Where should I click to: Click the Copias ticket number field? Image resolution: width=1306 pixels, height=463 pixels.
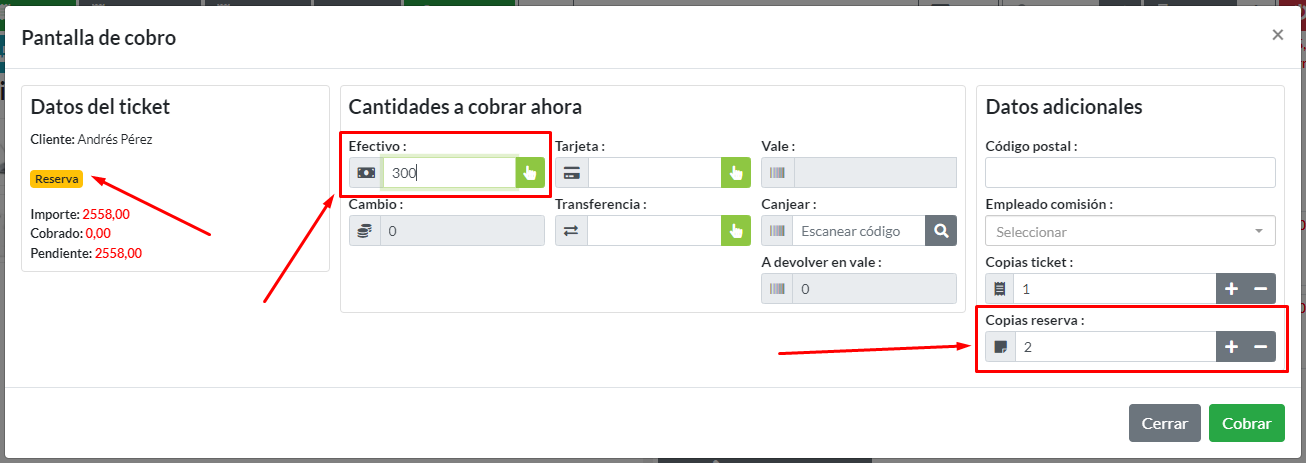(1114, 289)
